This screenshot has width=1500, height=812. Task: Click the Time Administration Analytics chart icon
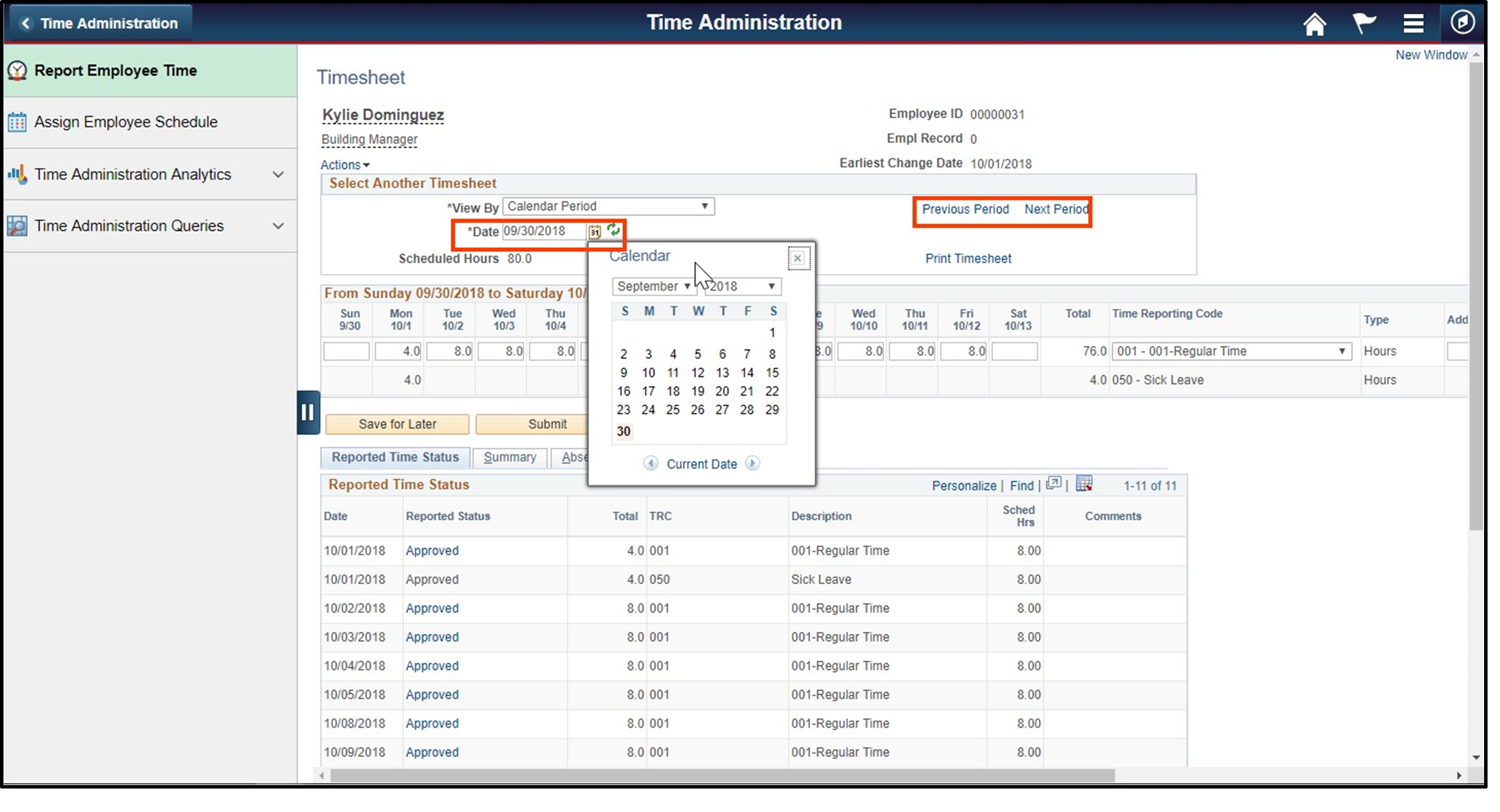(17, 174)
